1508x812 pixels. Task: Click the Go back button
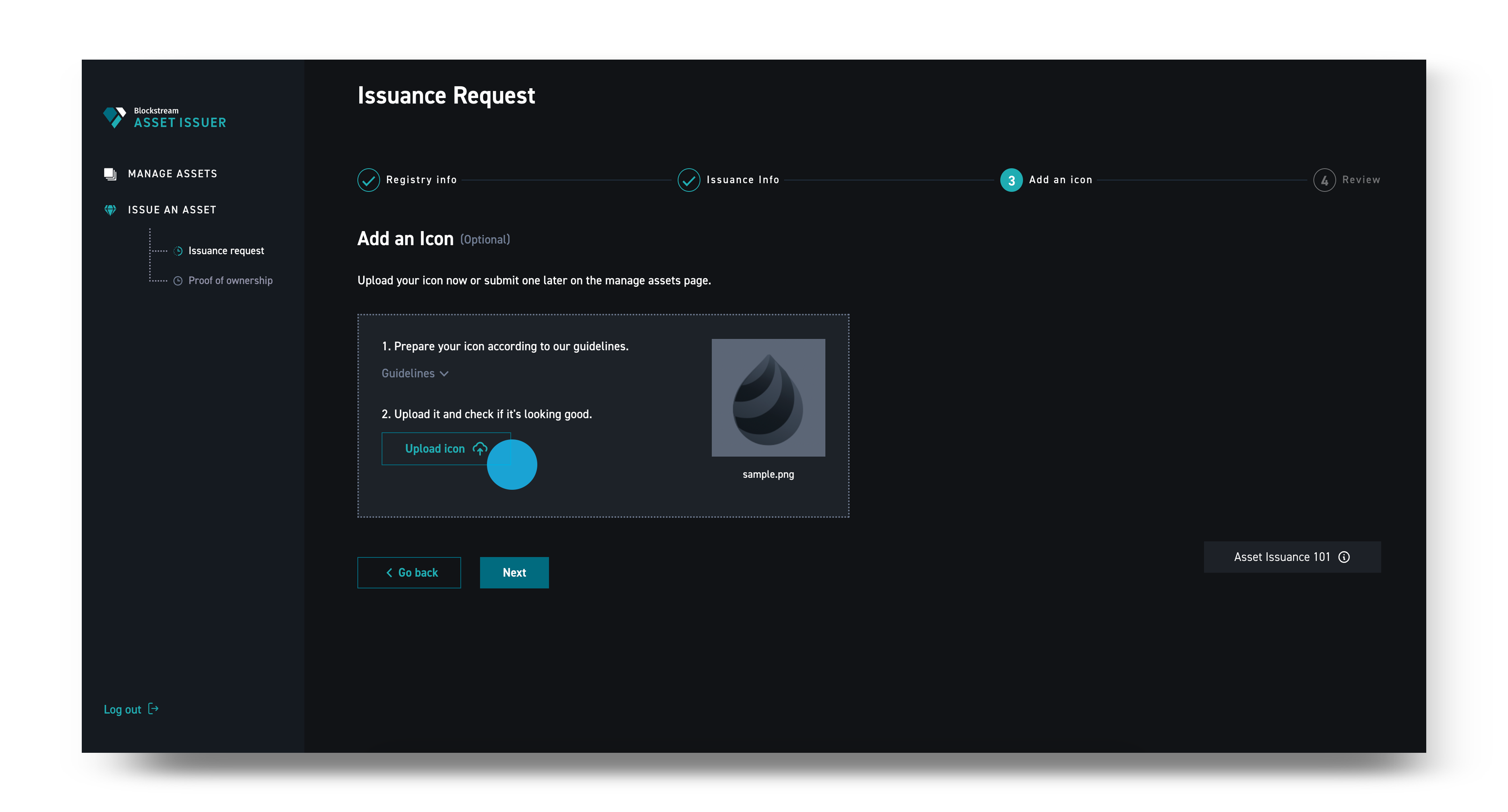click(x=409, y=573)
